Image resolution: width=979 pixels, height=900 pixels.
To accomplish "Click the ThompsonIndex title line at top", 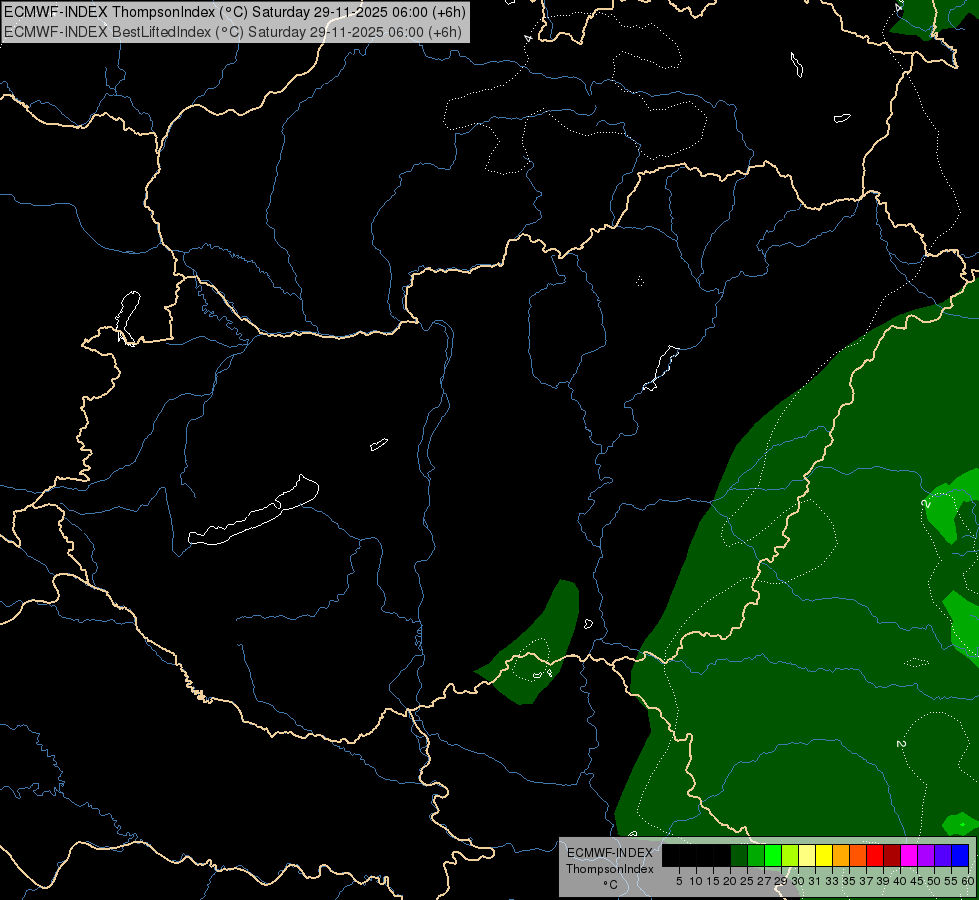I will pos(235,12).
